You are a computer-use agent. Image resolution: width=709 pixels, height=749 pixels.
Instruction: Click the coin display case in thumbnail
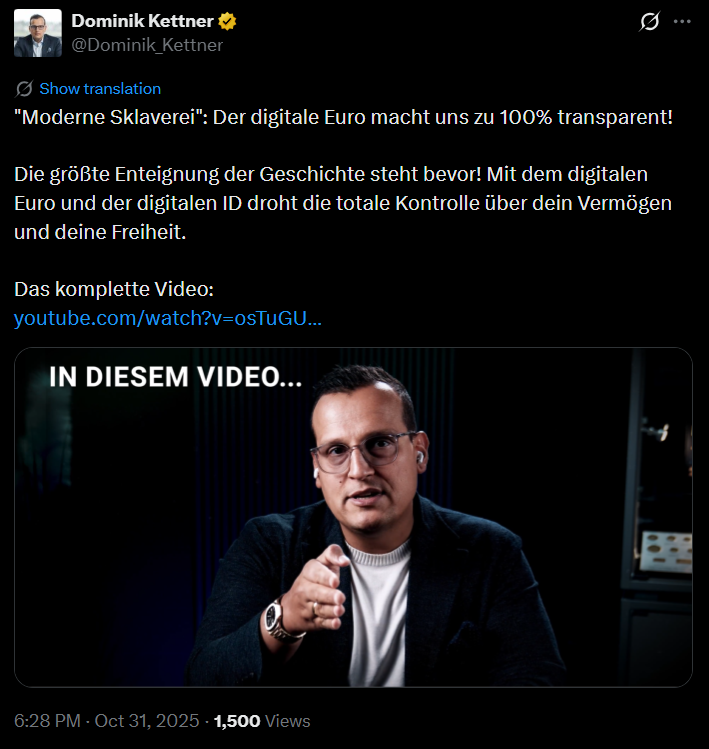tap(666, 552)
